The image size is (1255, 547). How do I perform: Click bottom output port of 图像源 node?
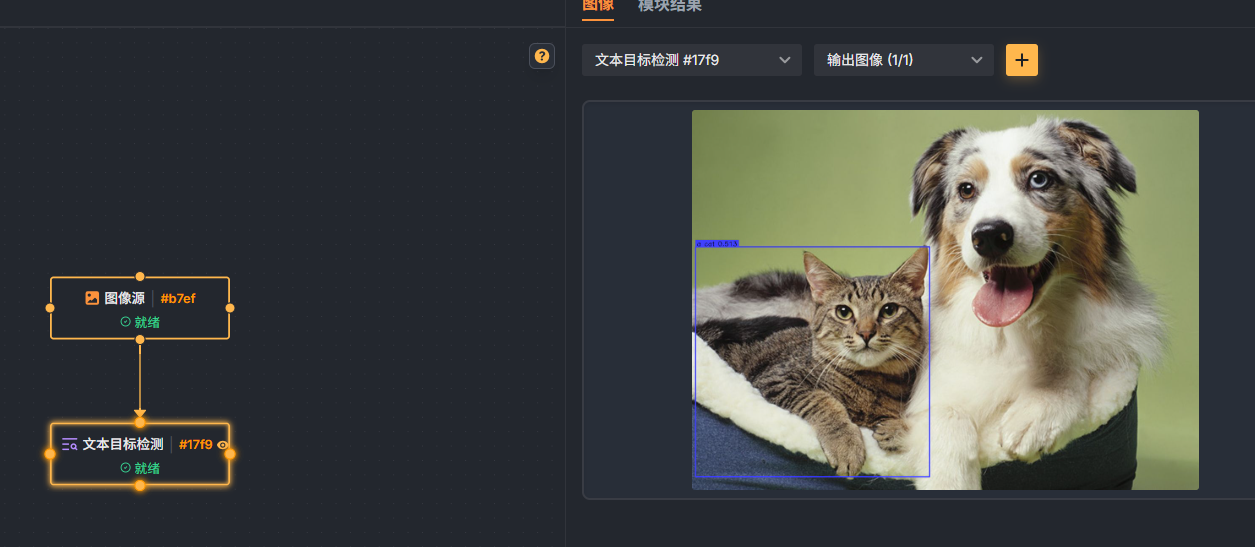coord(140,340)
